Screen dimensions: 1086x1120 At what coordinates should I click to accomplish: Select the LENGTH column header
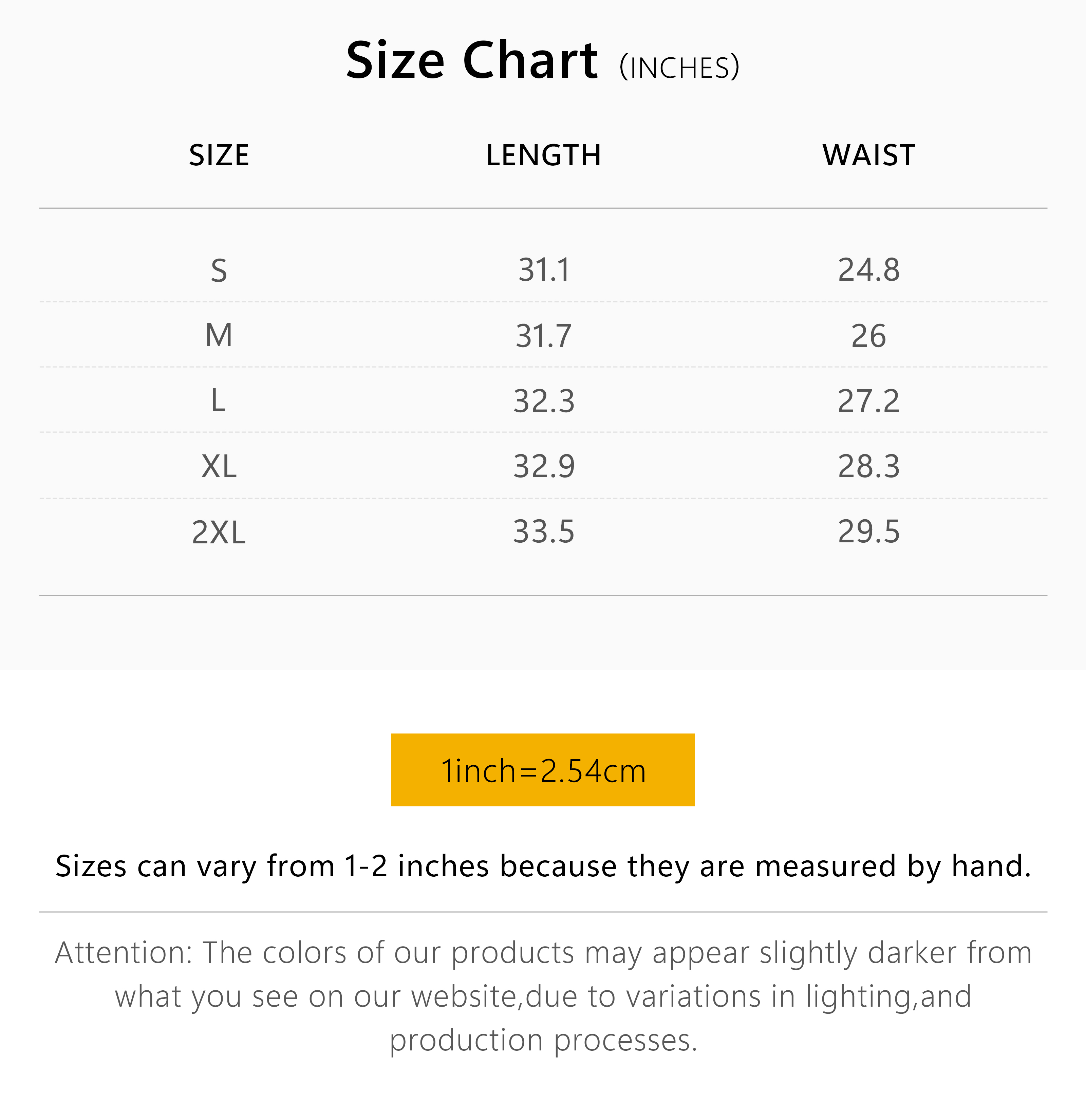(x=543, y=155)
